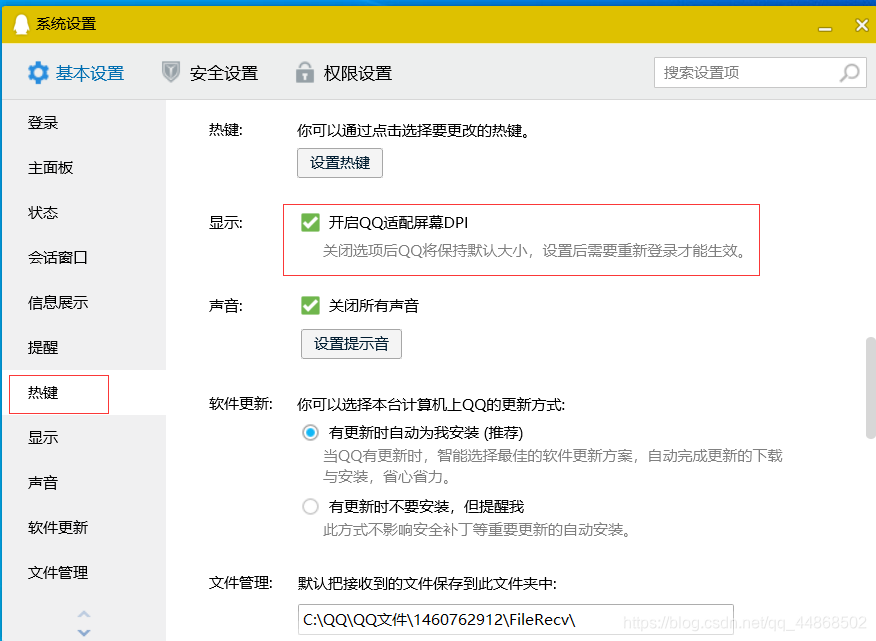Click the QQ penguin logo in title bar
876x641 pixels.
pos(21,24)
